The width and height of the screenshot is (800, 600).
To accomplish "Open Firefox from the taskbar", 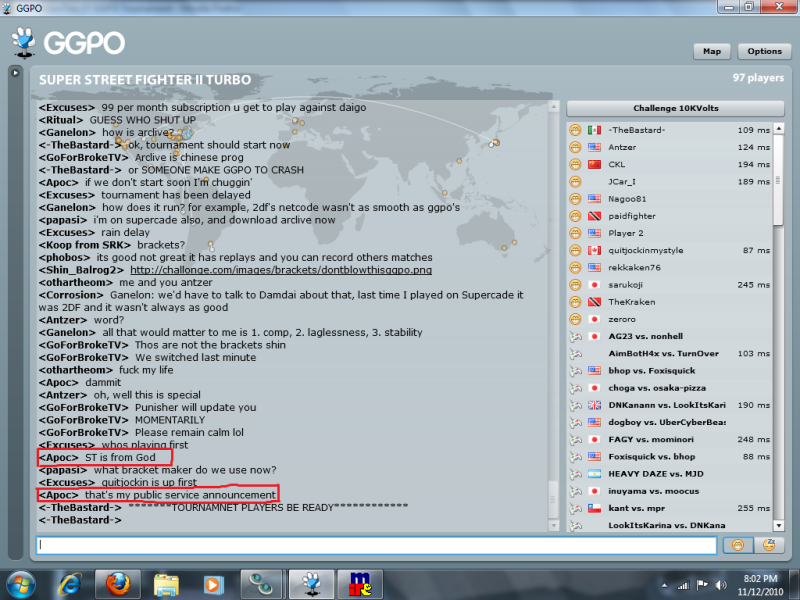I will point(118,585).
